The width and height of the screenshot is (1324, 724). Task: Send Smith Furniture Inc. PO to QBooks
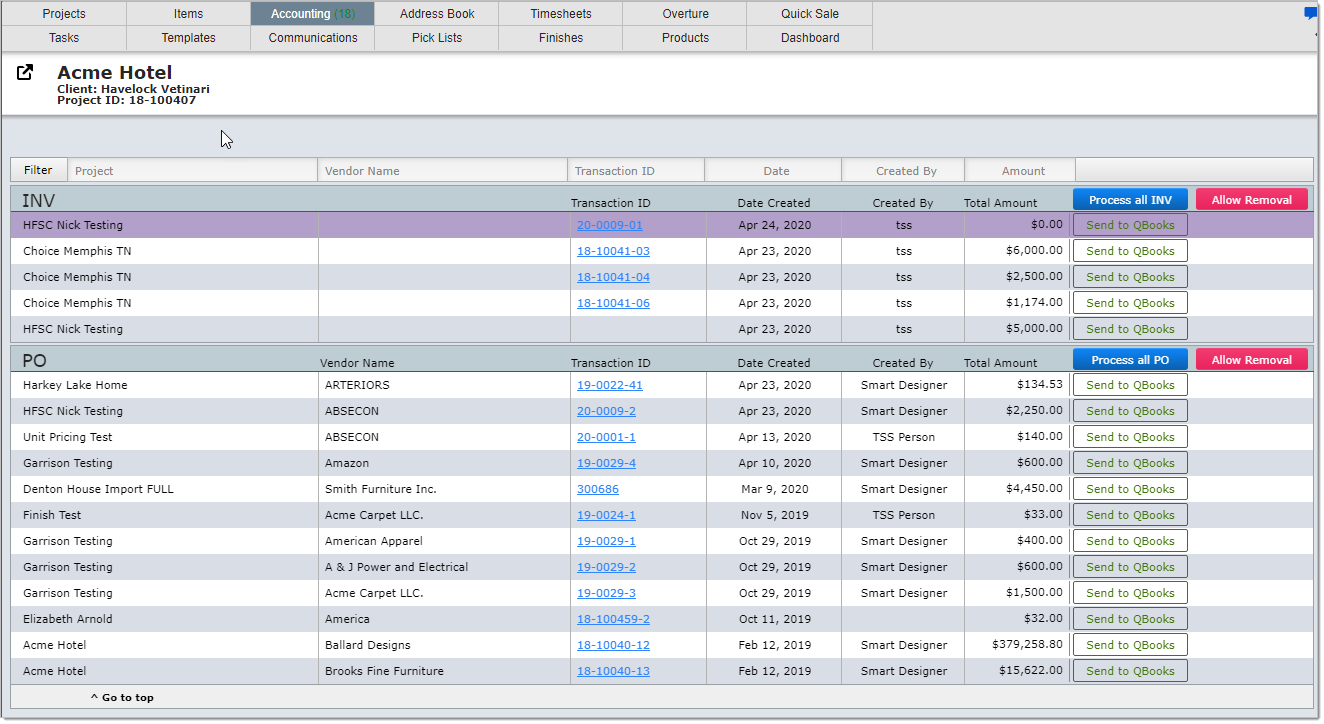click(1130, 489)
